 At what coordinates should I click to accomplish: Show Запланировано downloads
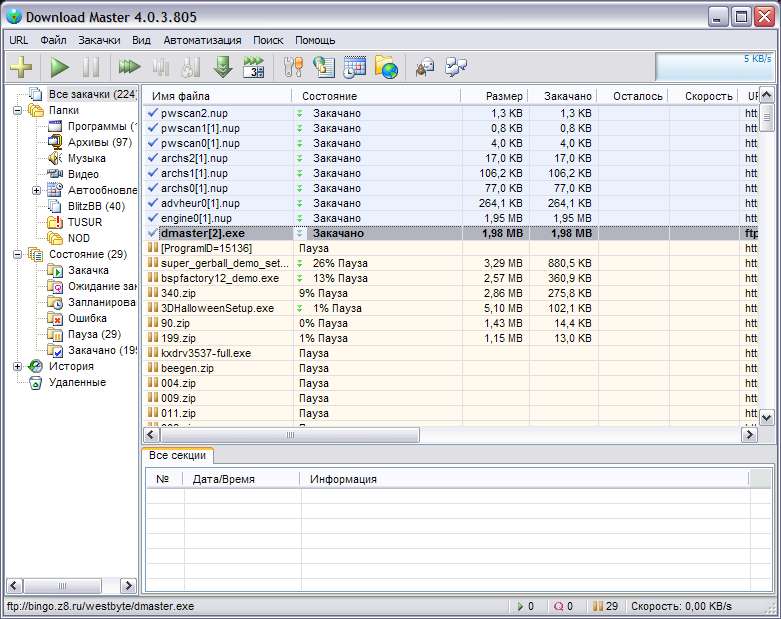tap(102, 302)
